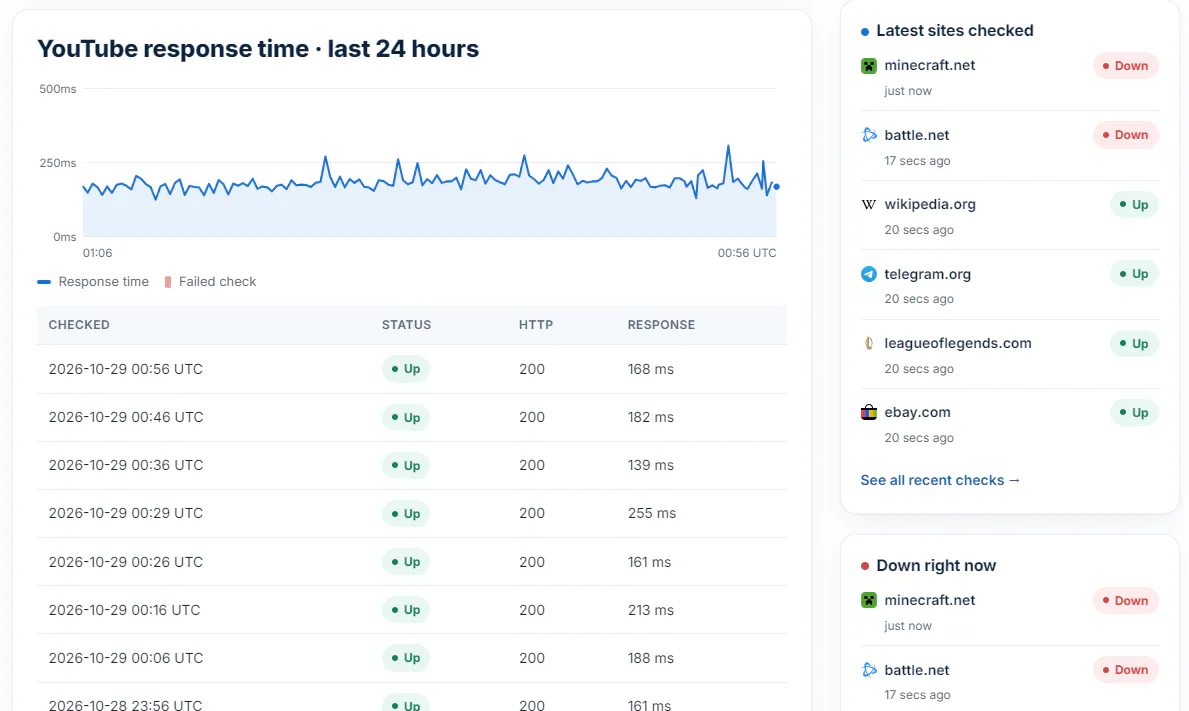Screen dimensions: 1189x711
Task: Click the STATUS column header
Action: 406,325
